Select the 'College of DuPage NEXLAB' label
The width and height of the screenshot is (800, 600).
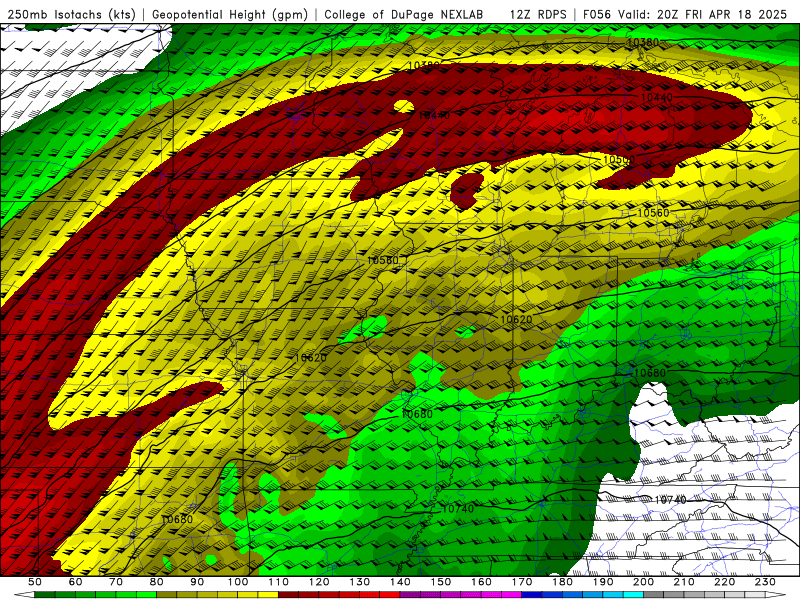pos(404,14)
